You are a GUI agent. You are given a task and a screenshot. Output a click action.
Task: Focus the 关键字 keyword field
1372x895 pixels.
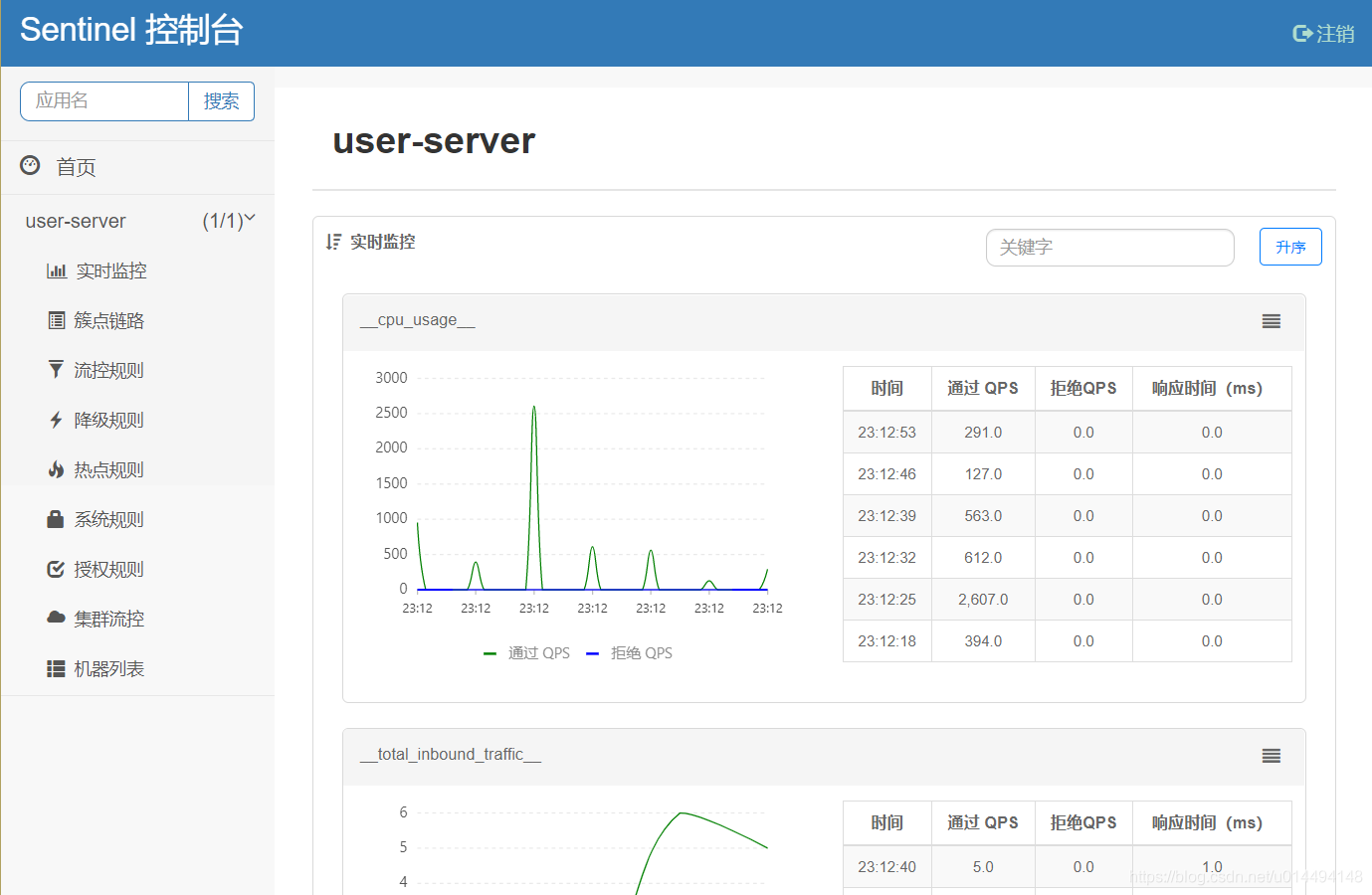click(1110, 248)
